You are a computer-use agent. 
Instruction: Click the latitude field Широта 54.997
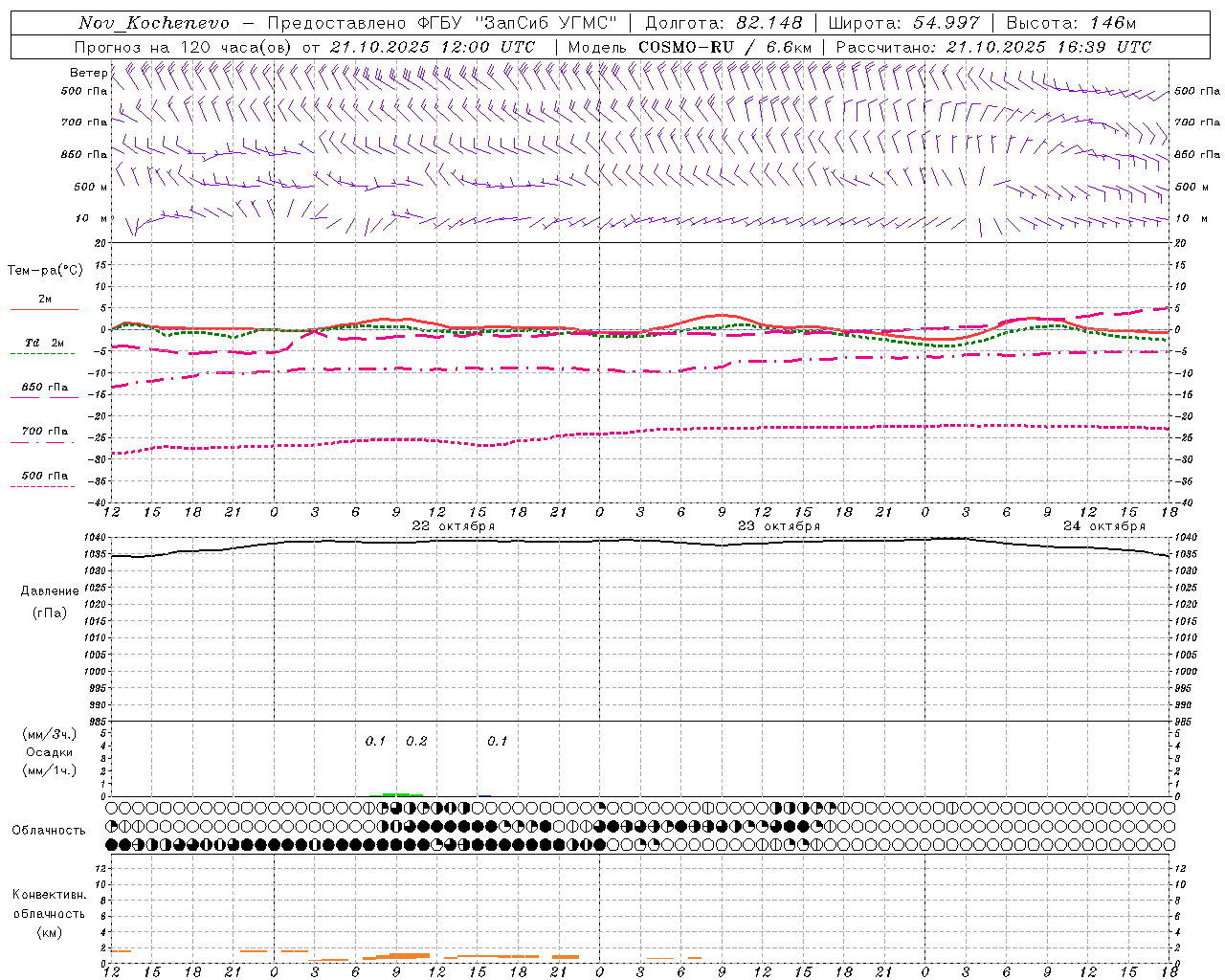coord(903,23)
